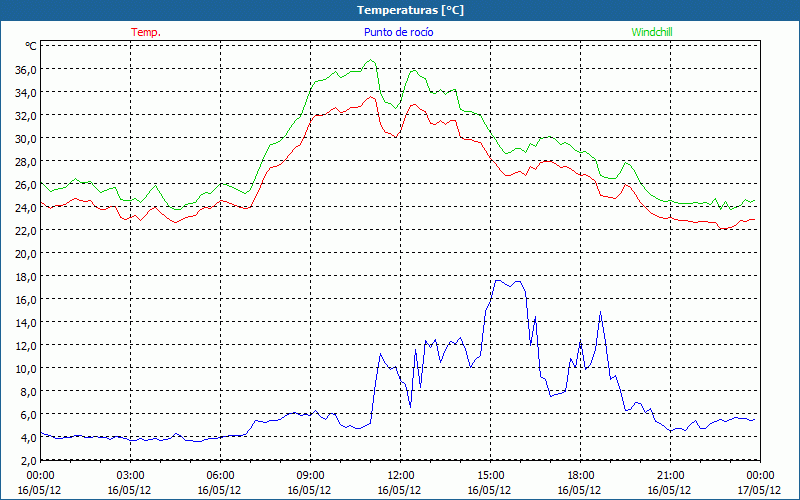Viewport: 800px width, 500px height.
Task: Click the 20,0 y-axis value
Action: pyautogui.click(x=26, y=254)
